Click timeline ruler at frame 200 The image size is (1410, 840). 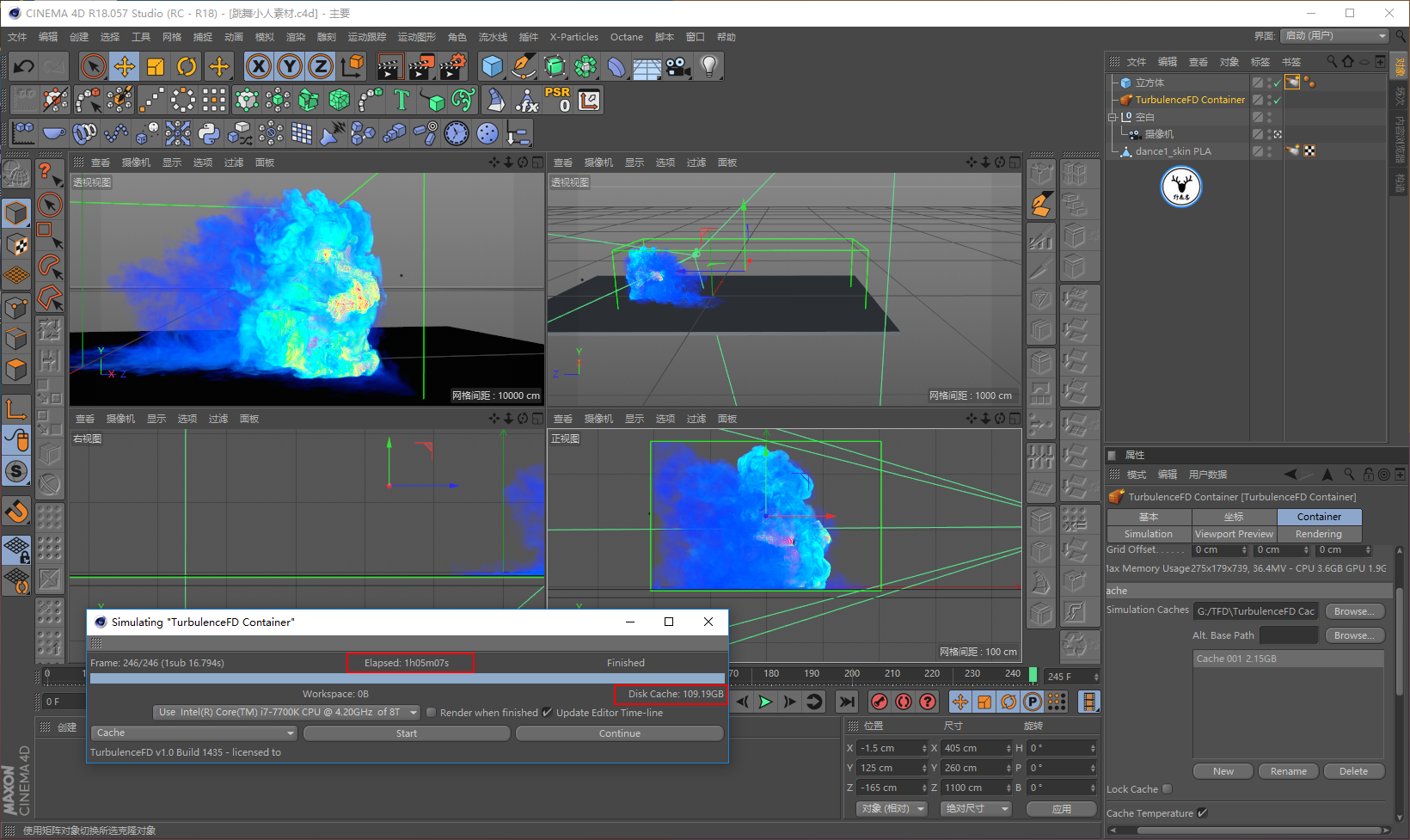852,674
